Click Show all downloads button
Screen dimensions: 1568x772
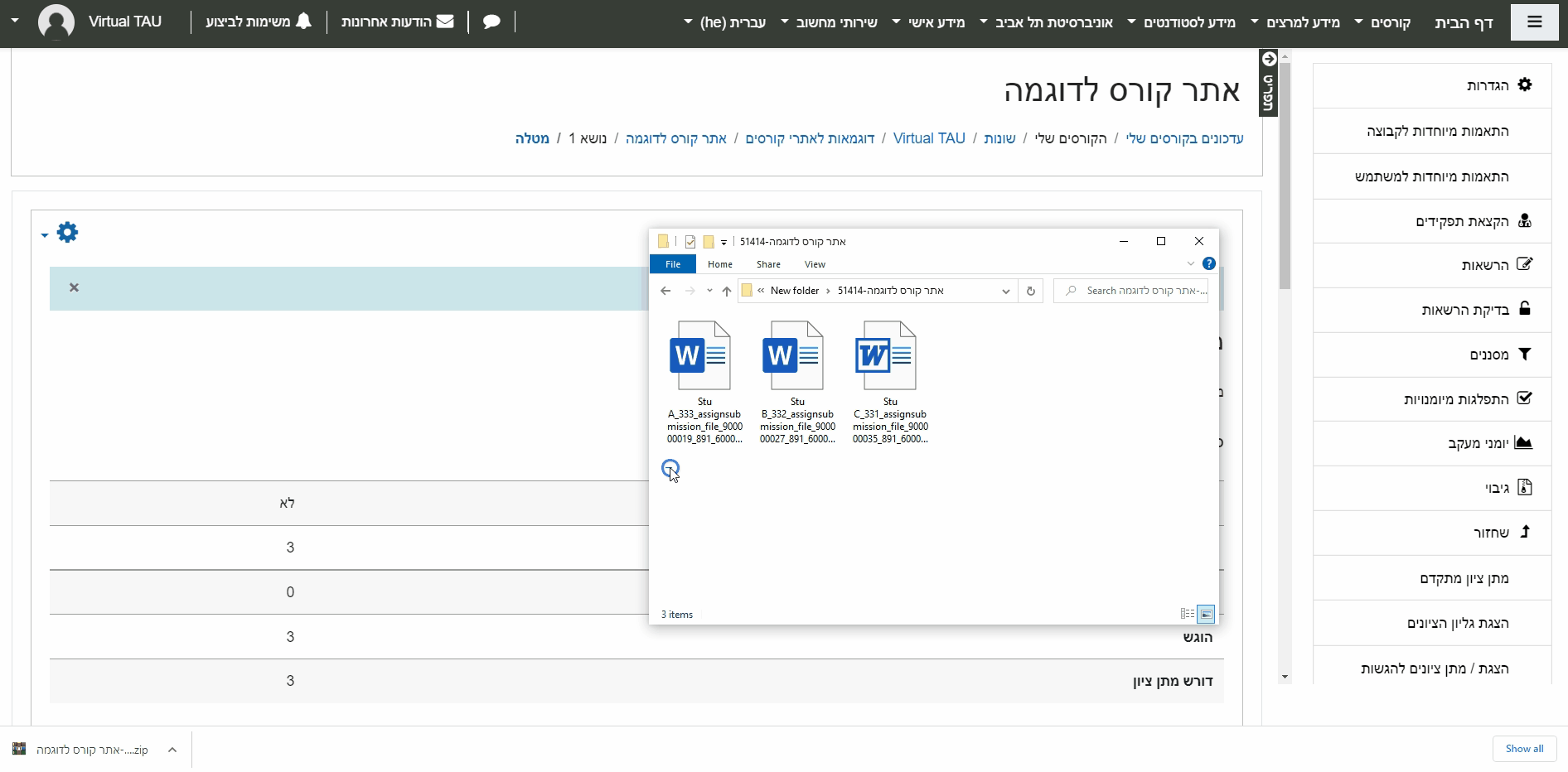tap(1524, 749)
